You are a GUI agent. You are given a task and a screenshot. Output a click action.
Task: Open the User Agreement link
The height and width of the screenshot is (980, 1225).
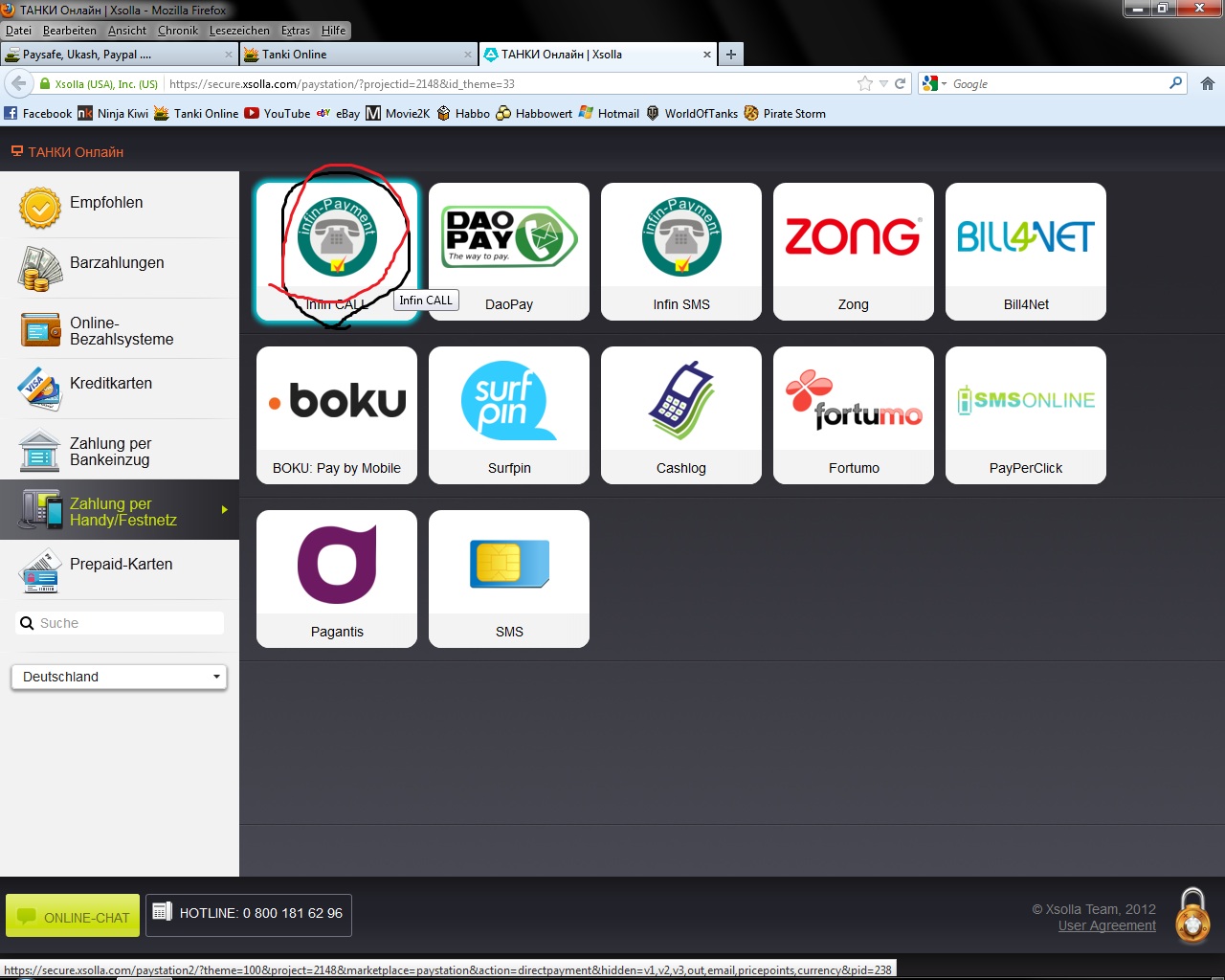1106,925
